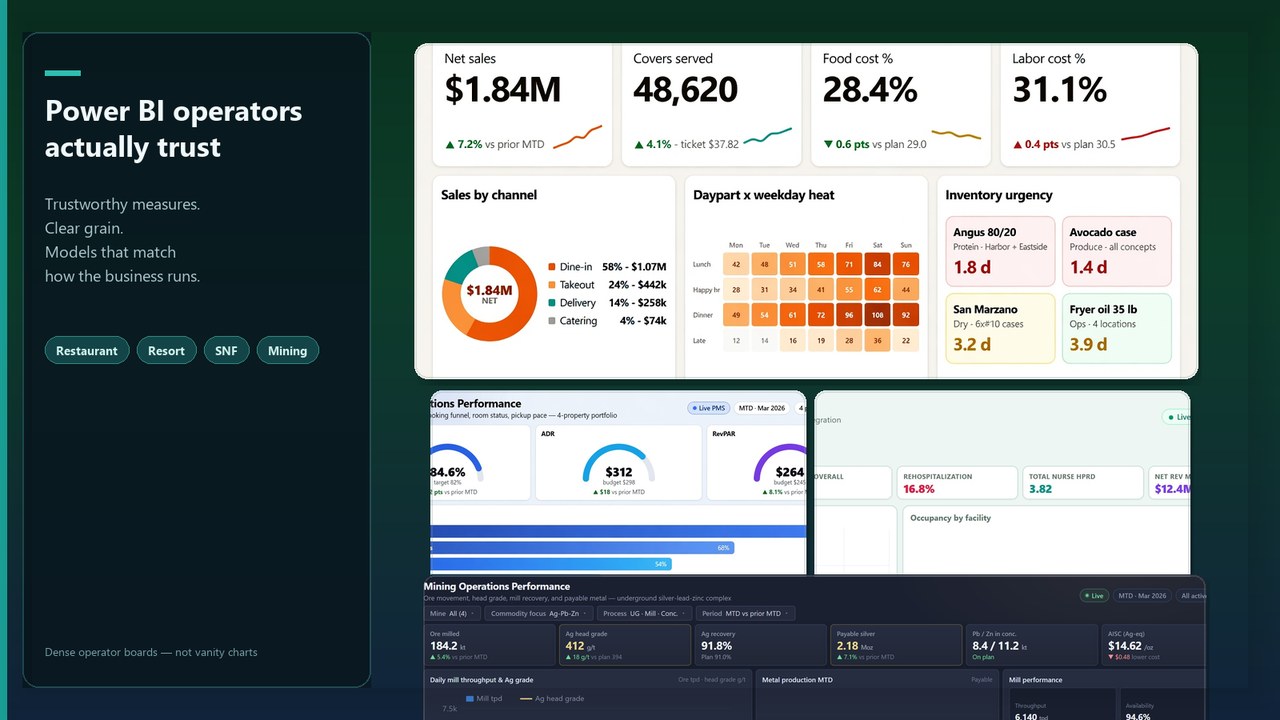Open the Mine All (4) dropdown
This screenshot has height=720, width=1280.
453,613
